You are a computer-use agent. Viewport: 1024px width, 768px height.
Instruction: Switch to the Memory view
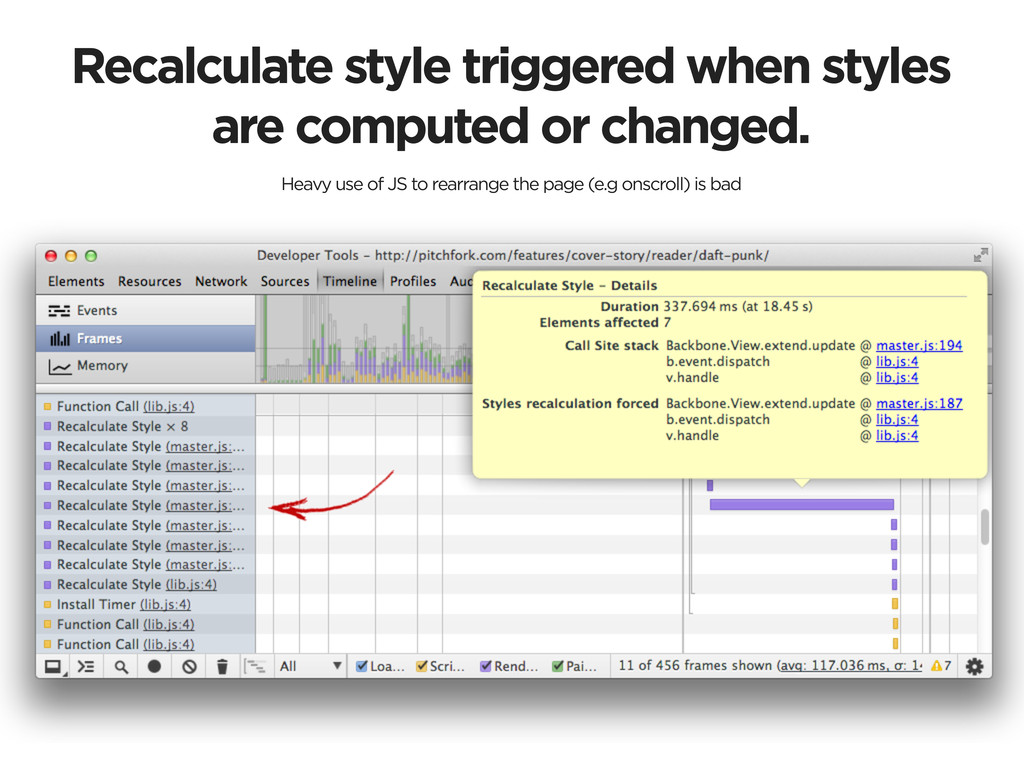coord(101,366)
